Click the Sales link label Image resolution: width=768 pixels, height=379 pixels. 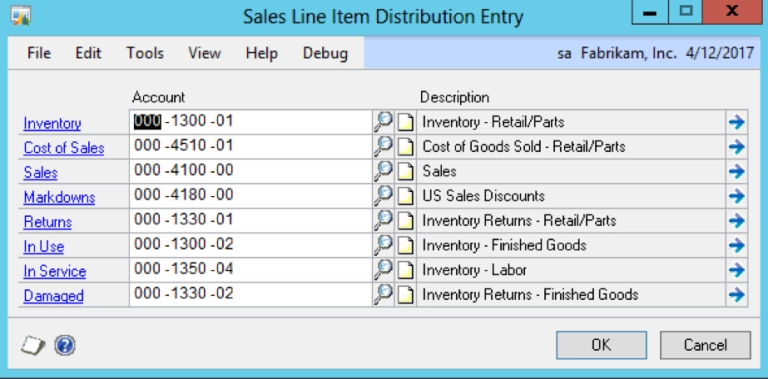point(41,172)
